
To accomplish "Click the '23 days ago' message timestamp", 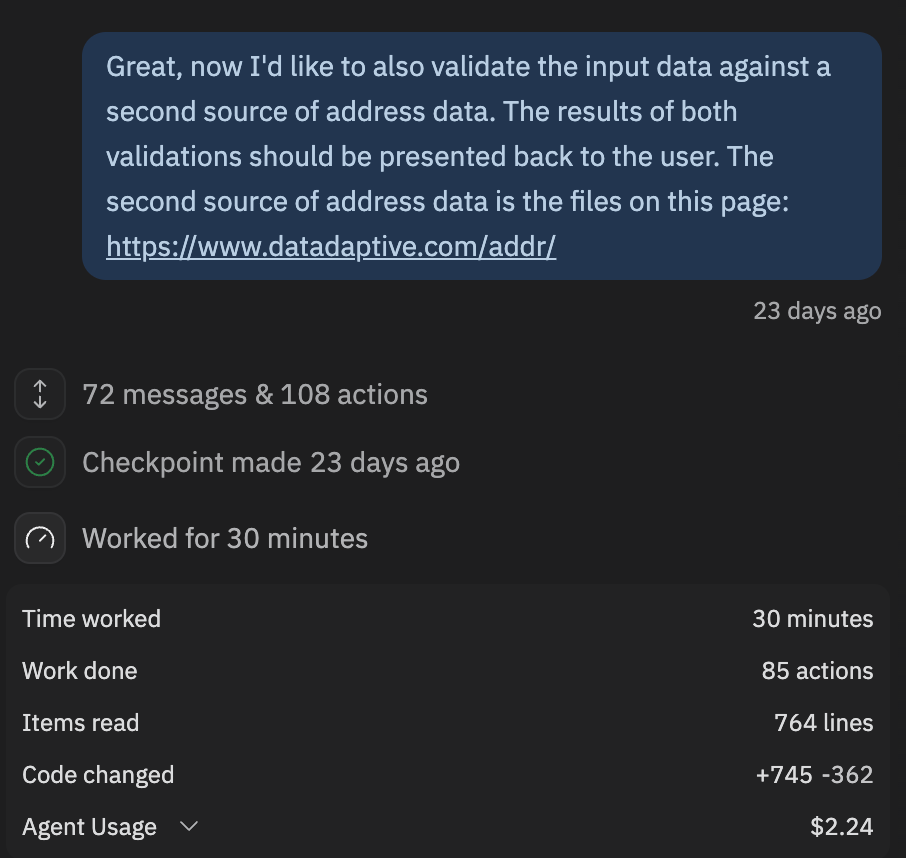I will tap(817, 311).
